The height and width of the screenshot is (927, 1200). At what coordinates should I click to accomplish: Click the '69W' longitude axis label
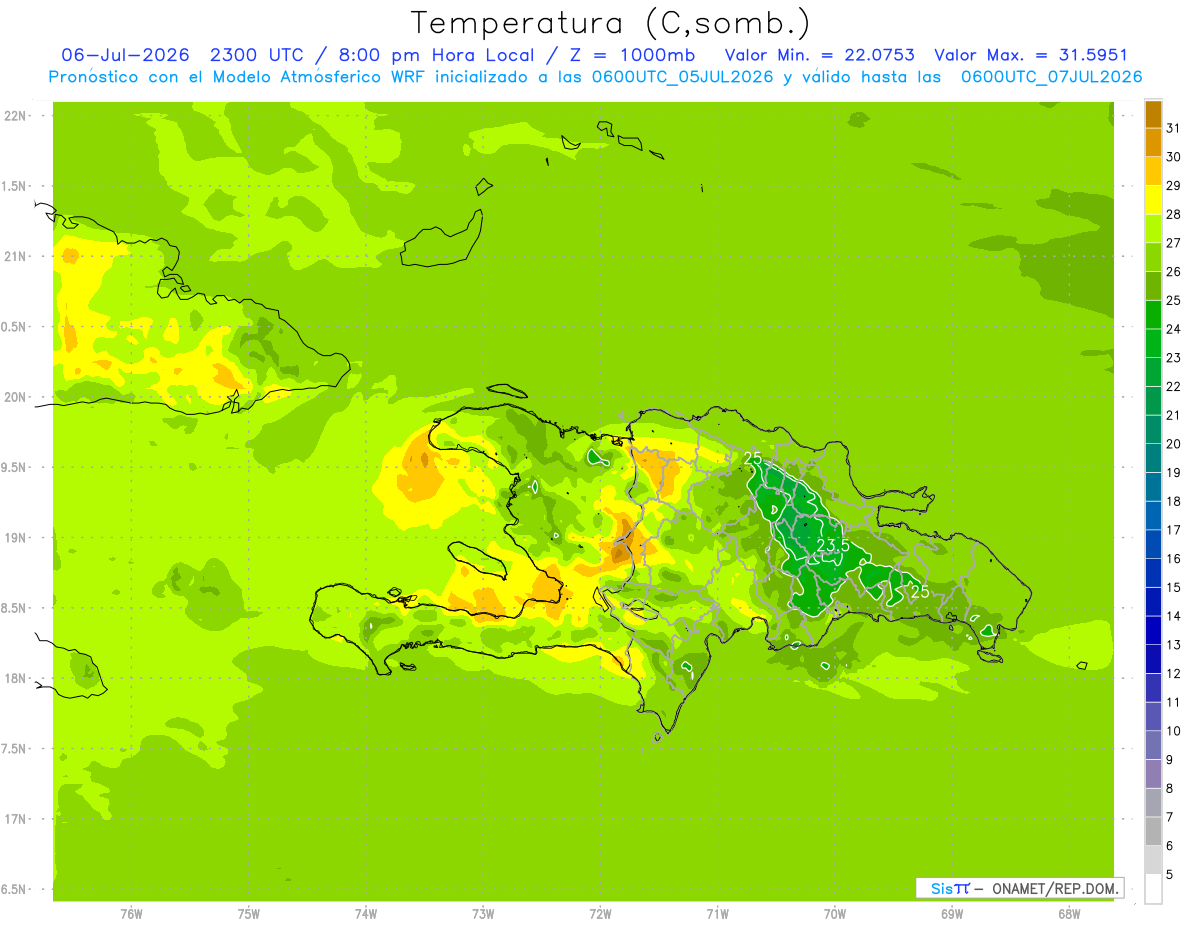point(952,914)
